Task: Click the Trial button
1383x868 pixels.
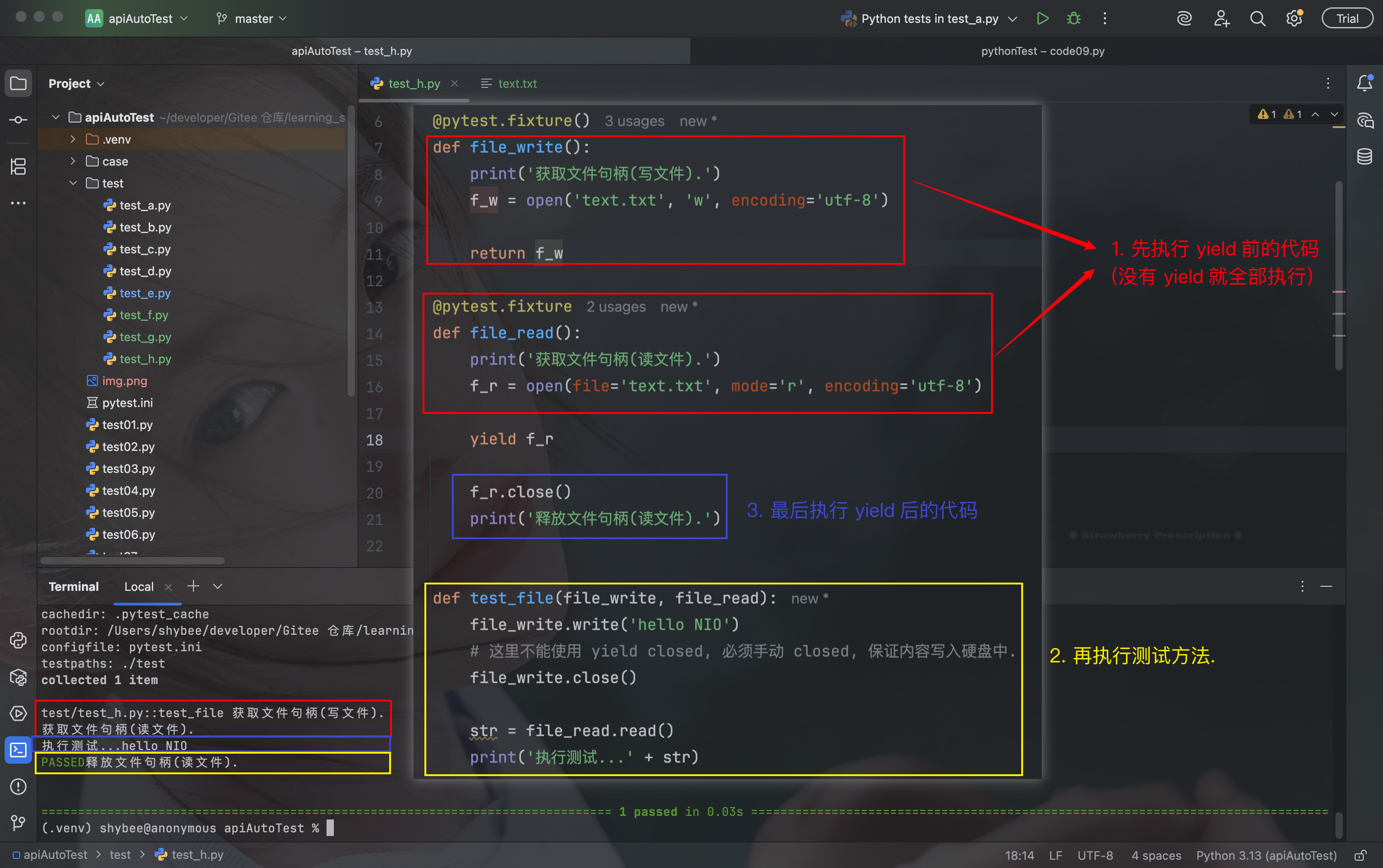Action: (1347, 18)
